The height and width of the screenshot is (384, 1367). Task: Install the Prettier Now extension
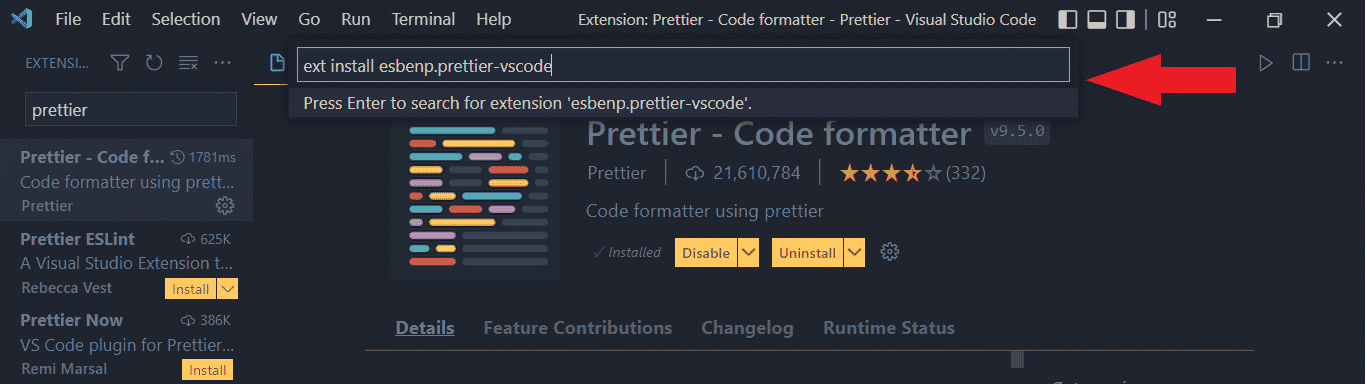[207, 370]
